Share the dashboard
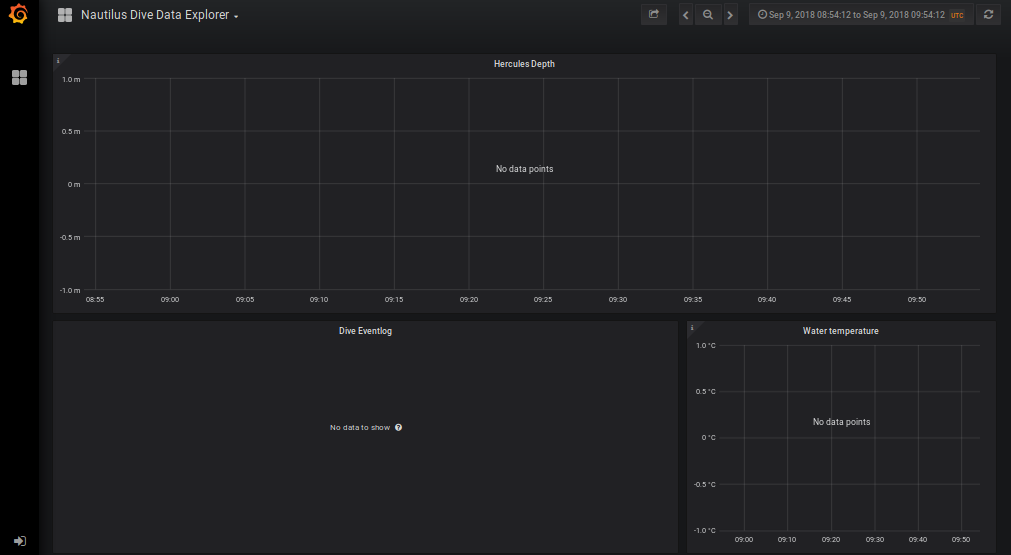The height and width of the screenshot is (555, 1011). pyautogui.click(x=654, y=14)
